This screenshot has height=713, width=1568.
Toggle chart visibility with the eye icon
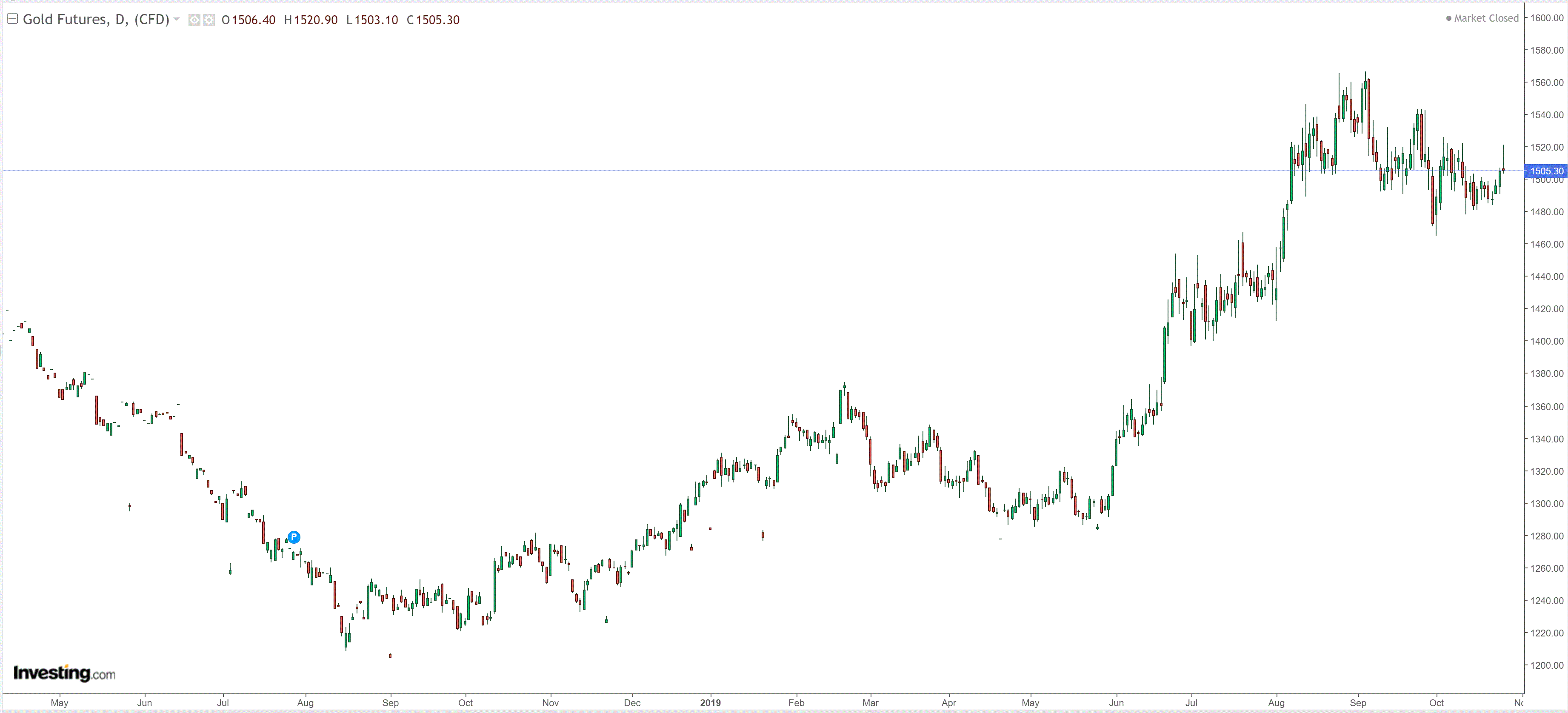tap(194, 20)
